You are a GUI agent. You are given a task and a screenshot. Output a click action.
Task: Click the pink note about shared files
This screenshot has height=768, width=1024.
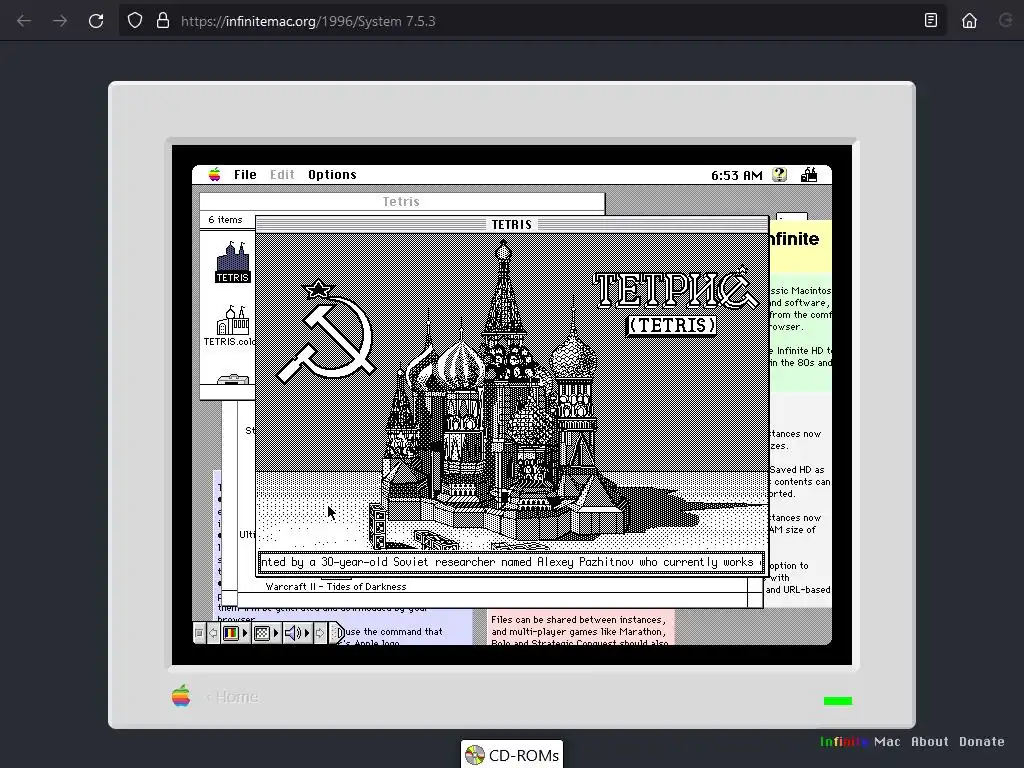coord(581,628)
